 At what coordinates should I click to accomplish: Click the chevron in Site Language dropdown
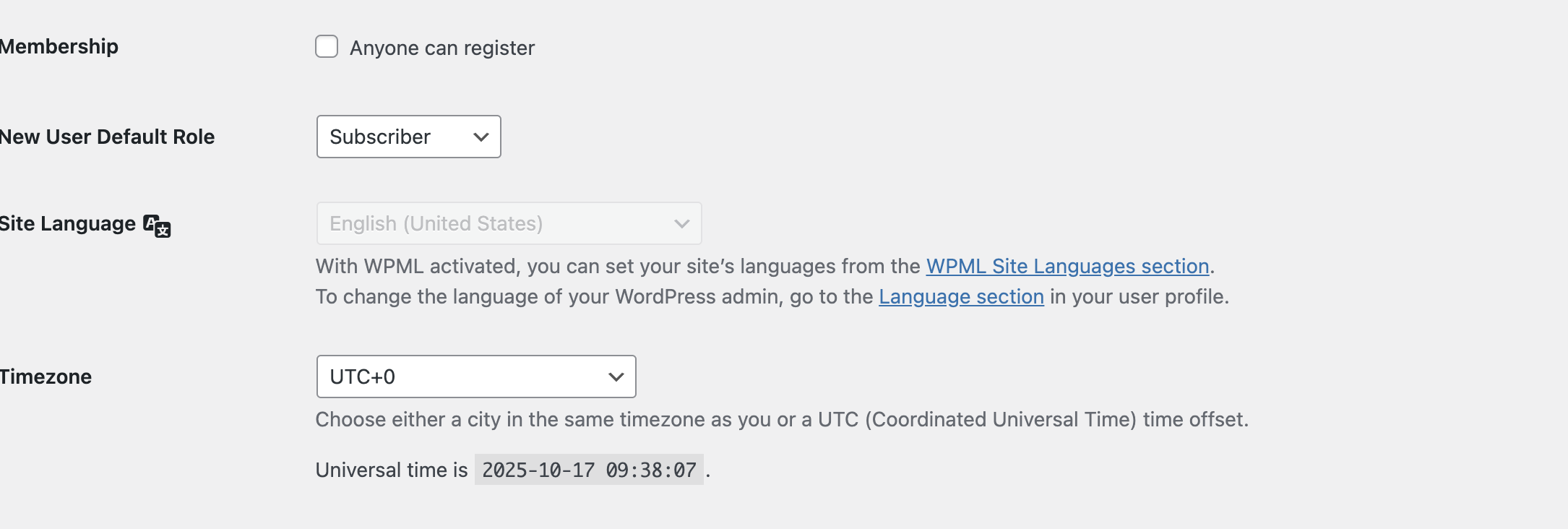pos(681,223)
